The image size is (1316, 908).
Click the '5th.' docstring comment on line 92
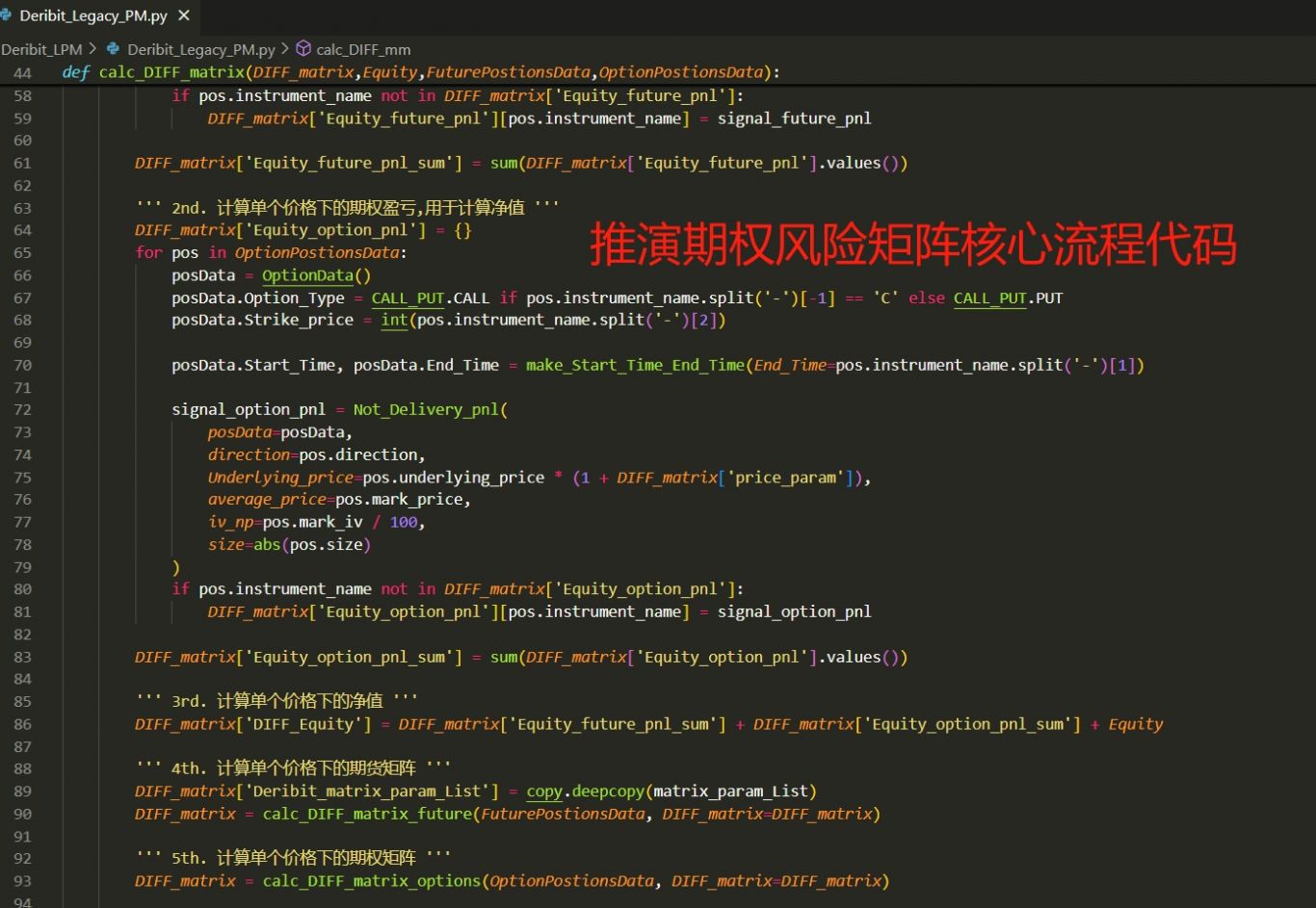pos(293,858)
